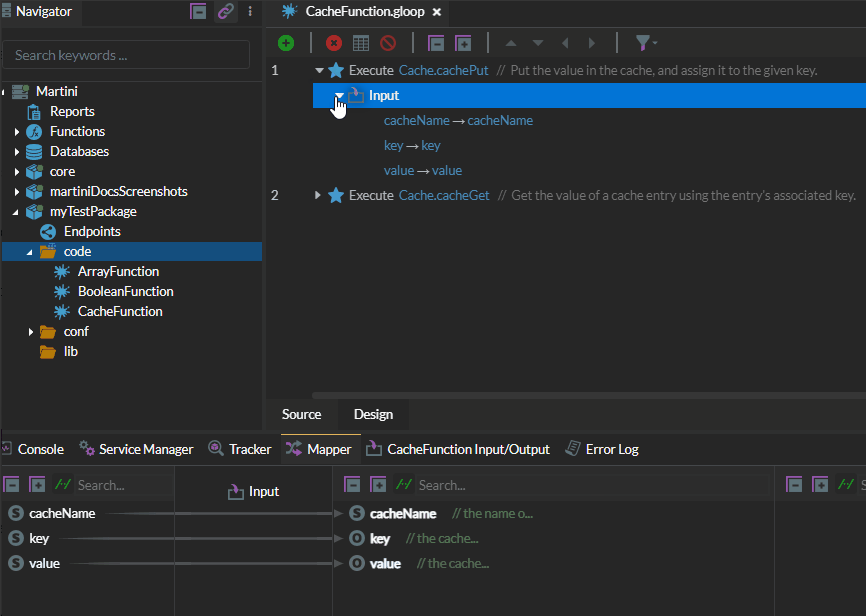Open the Tracker tab

coord(240,449)
